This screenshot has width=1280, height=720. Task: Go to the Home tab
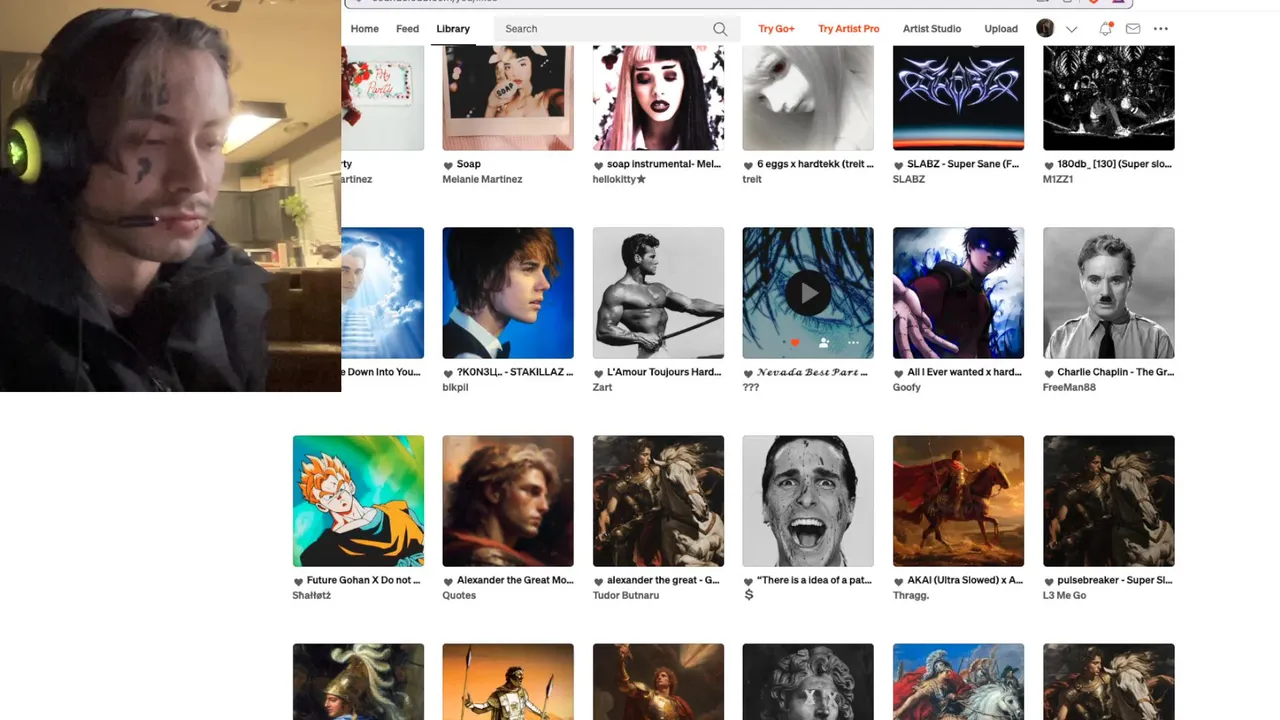click(x=364, y=29)
